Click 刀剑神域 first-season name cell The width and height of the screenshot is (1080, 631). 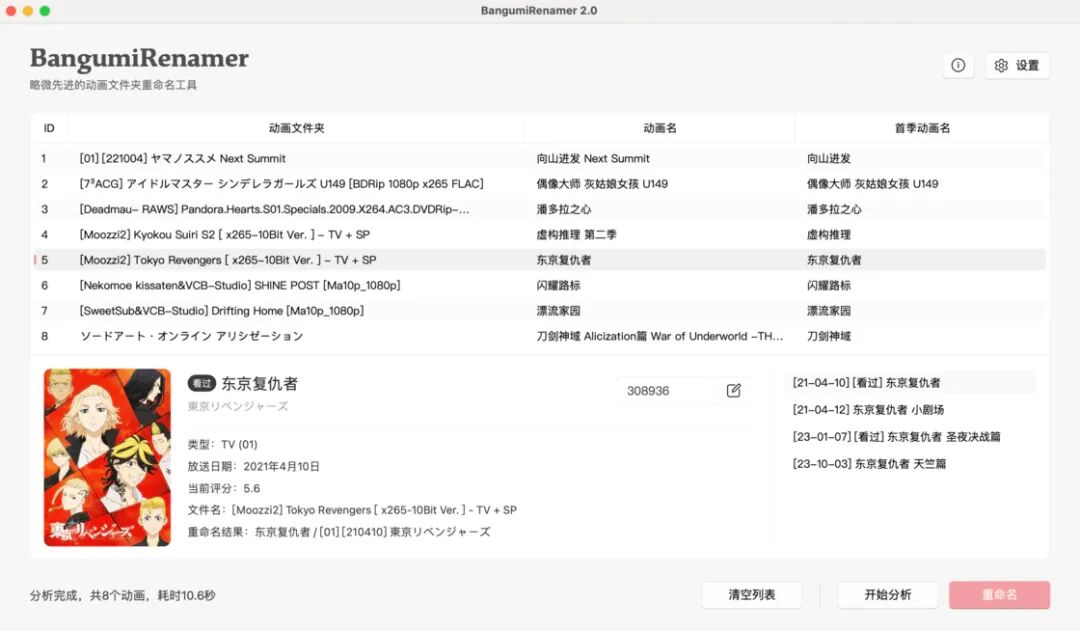(829, 336)
